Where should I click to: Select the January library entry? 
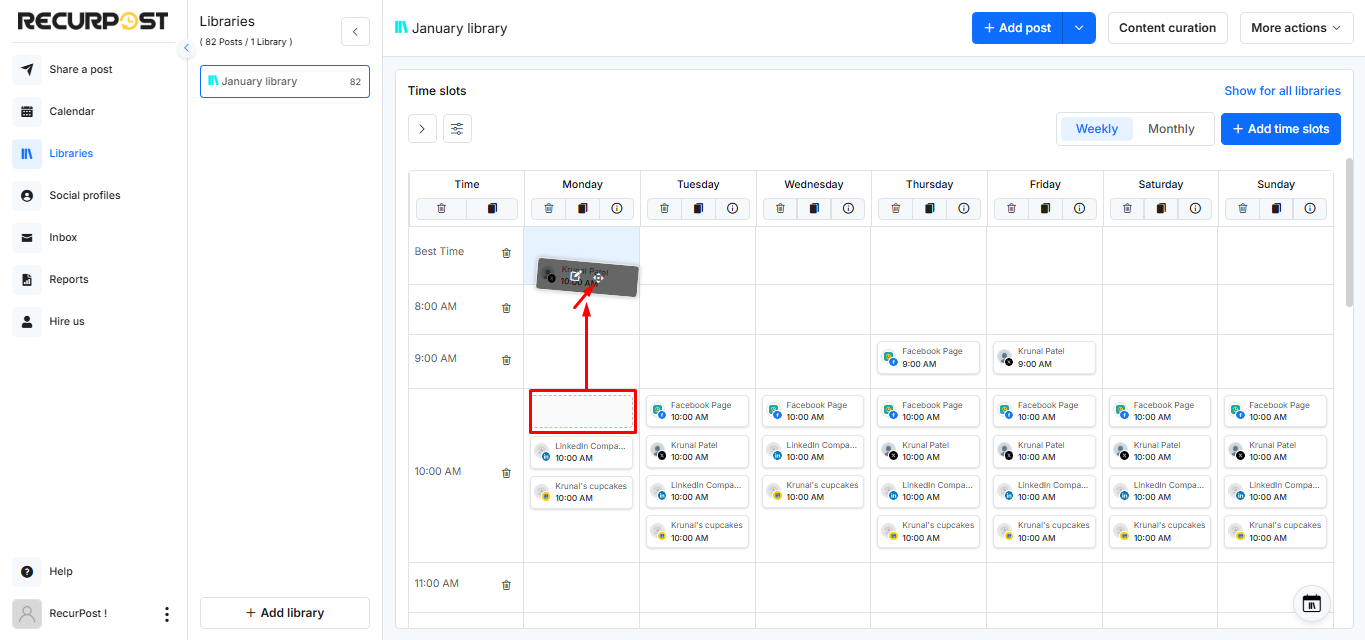tap(284, 81)
